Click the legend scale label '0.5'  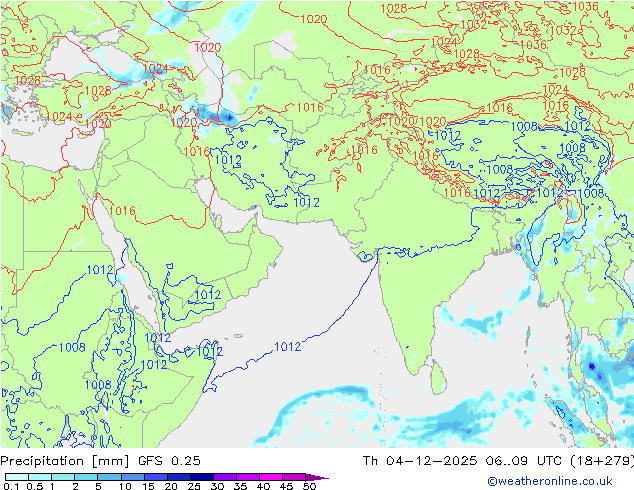[34, 486]
